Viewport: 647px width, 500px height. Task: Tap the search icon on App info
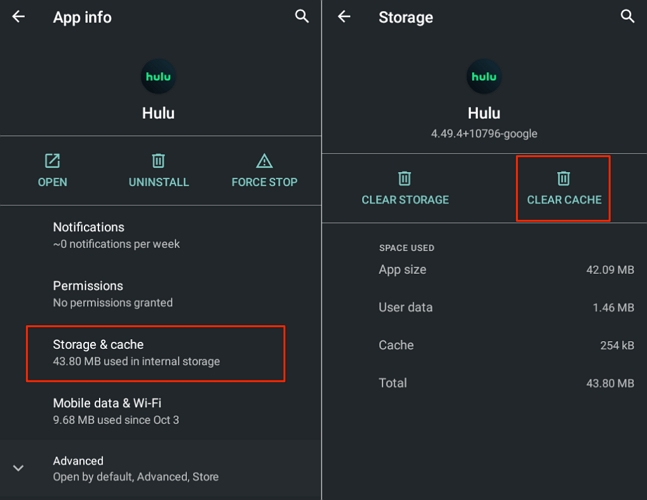[302, 17]
